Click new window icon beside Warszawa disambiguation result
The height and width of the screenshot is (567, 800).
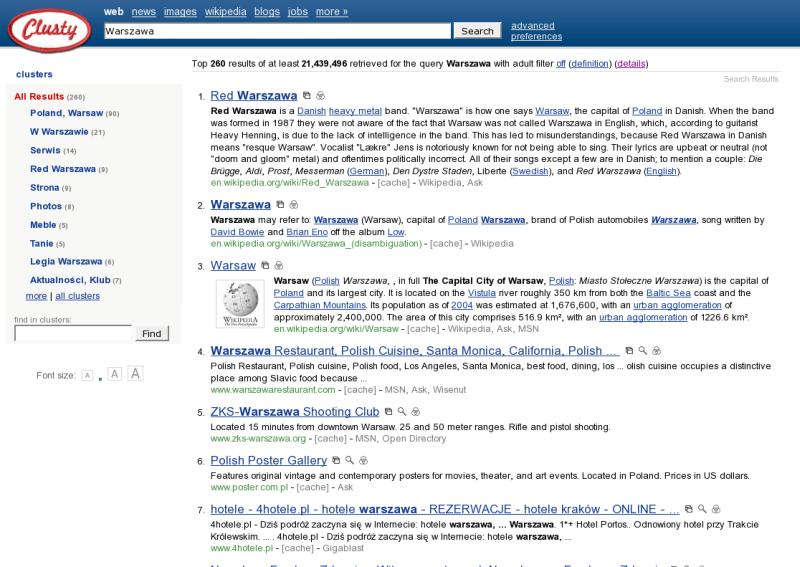pyautogui.click(x=280, y=205)
